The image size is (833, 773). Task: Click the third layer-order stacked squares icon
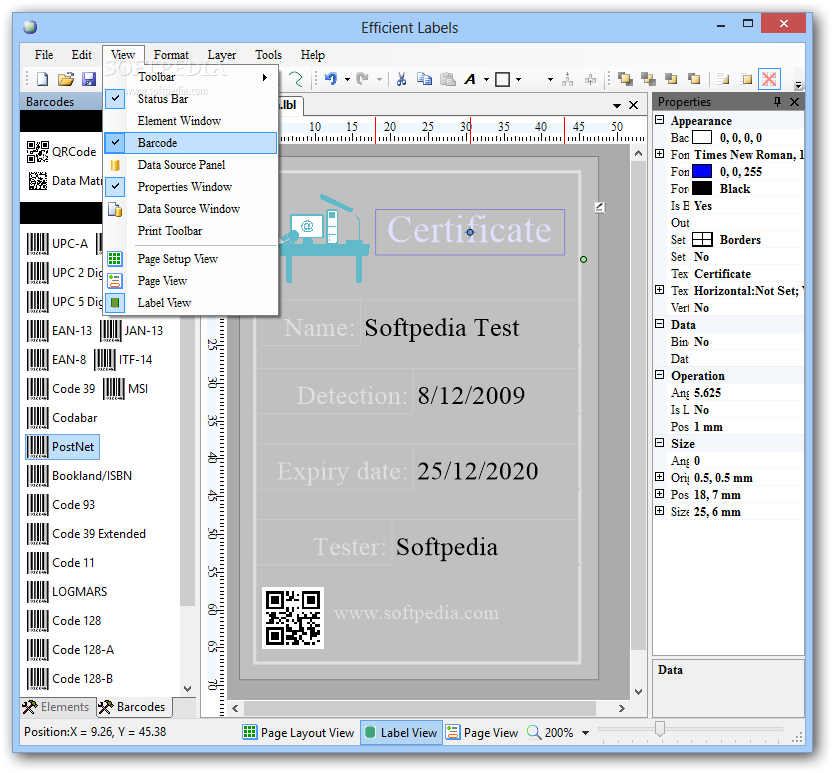672,80
